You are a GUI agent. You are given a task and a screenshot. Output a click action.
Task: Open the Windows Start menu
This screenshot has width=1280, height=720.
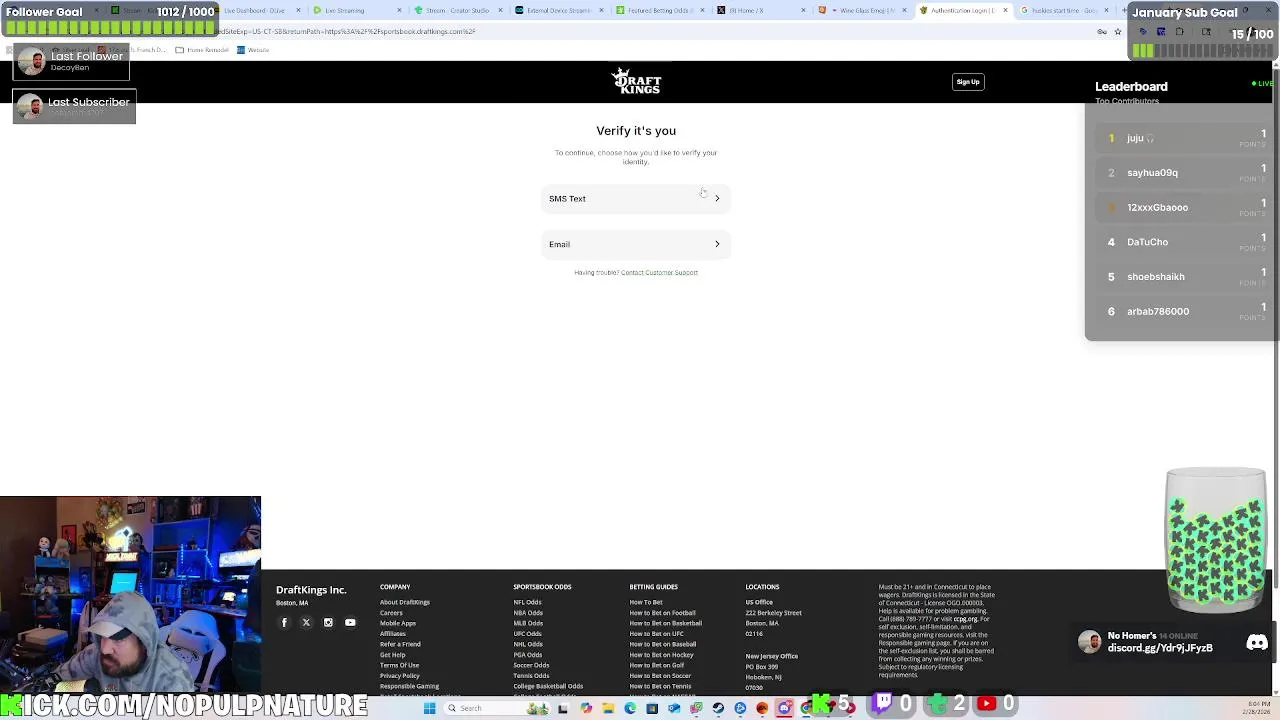(x=430, y=708)
